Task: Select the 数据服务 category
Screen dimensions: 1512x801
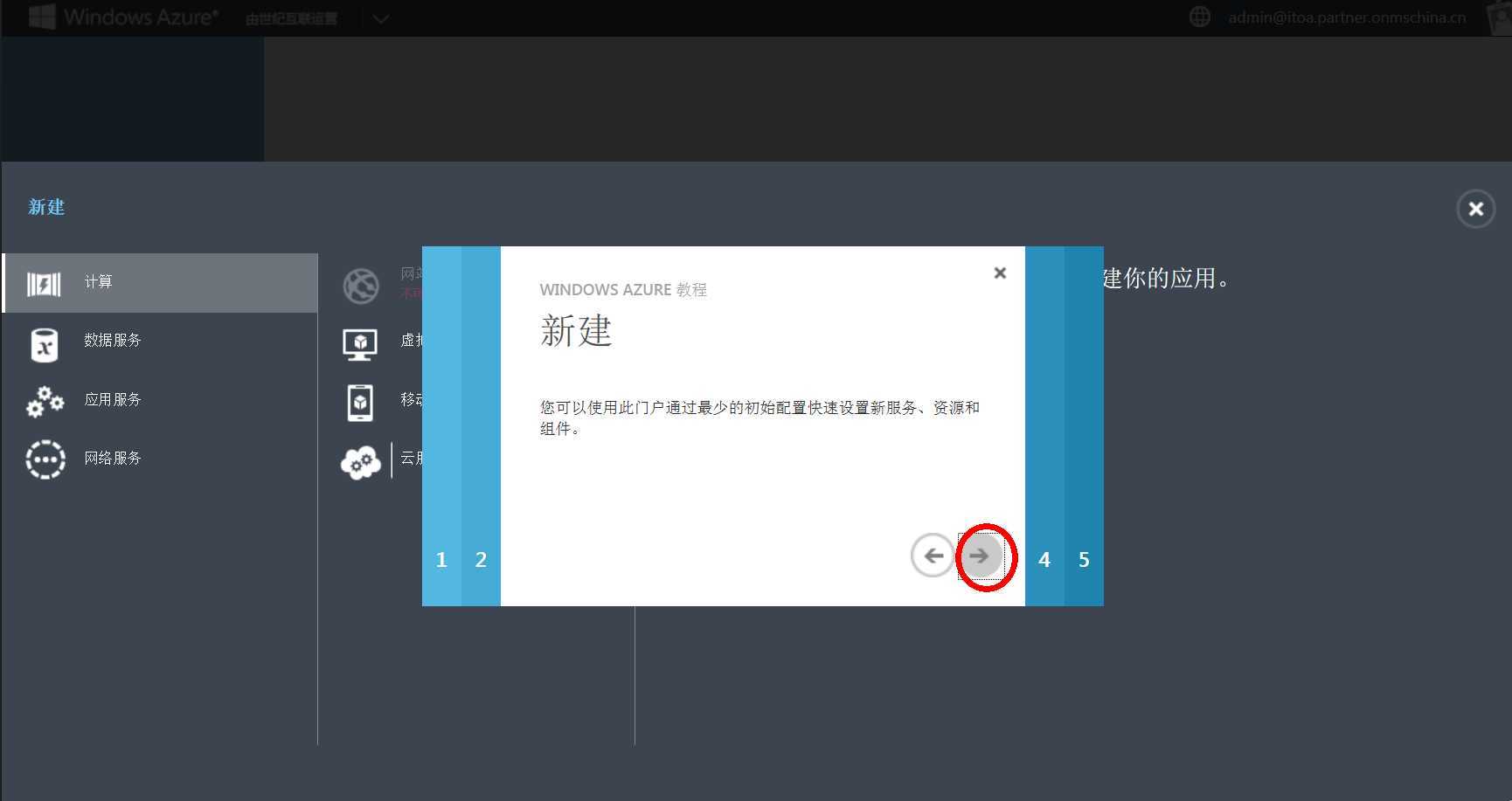Action: 160,341
